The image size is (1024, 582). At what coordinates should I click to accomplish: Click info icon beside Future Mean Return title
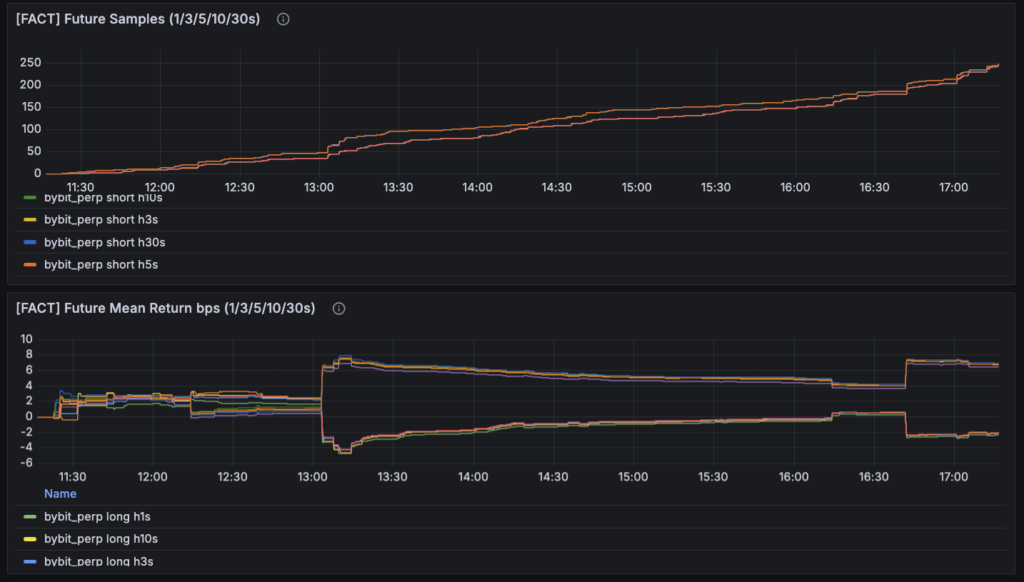point(339,309)
